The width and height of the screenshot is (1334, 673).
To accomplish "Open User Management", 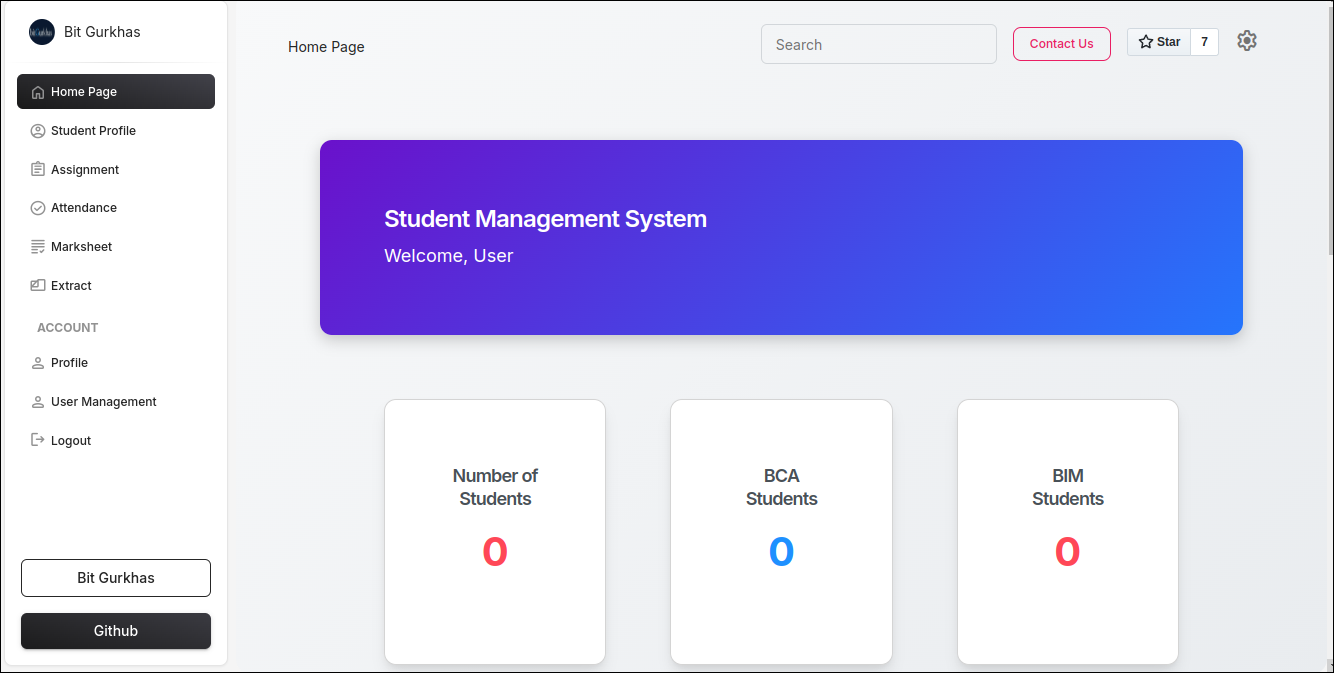I will point(103,401).
